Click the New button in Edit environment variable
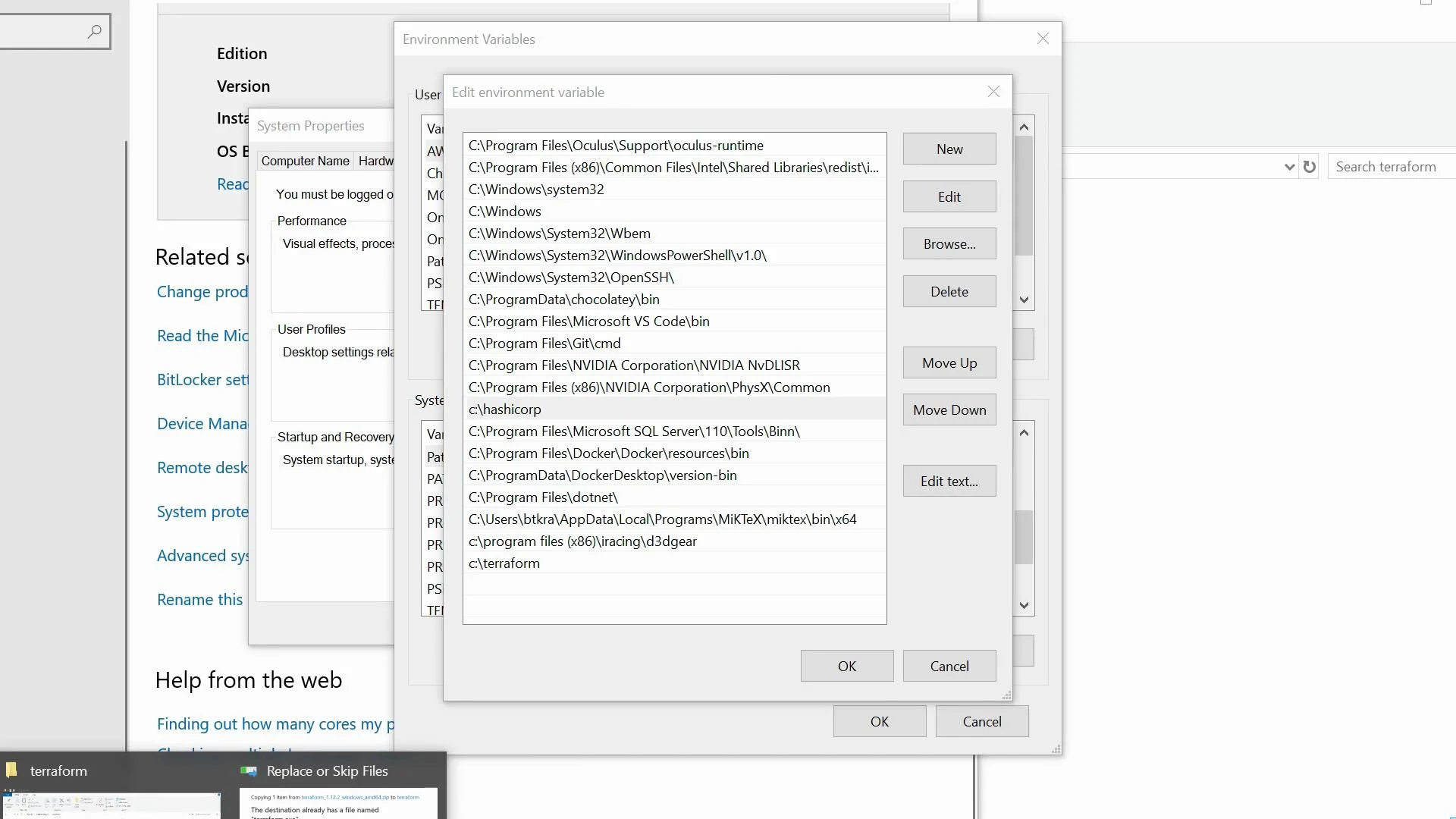 pyautogui.click(x=949, y=149)
